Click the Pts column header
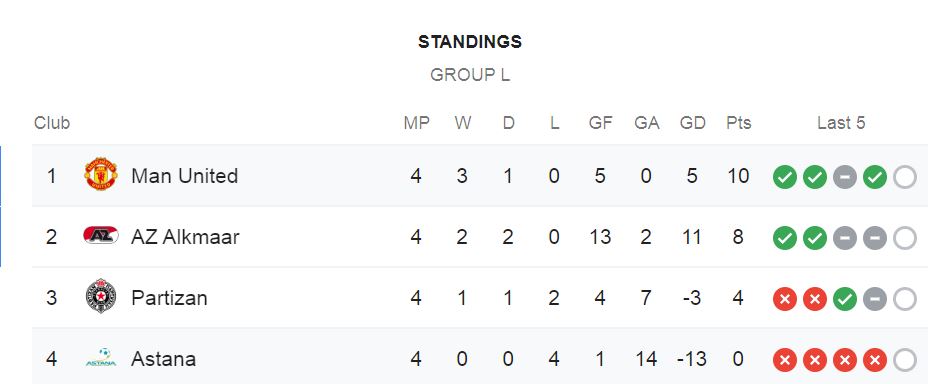The image size is (928, 384). point(739,122)
